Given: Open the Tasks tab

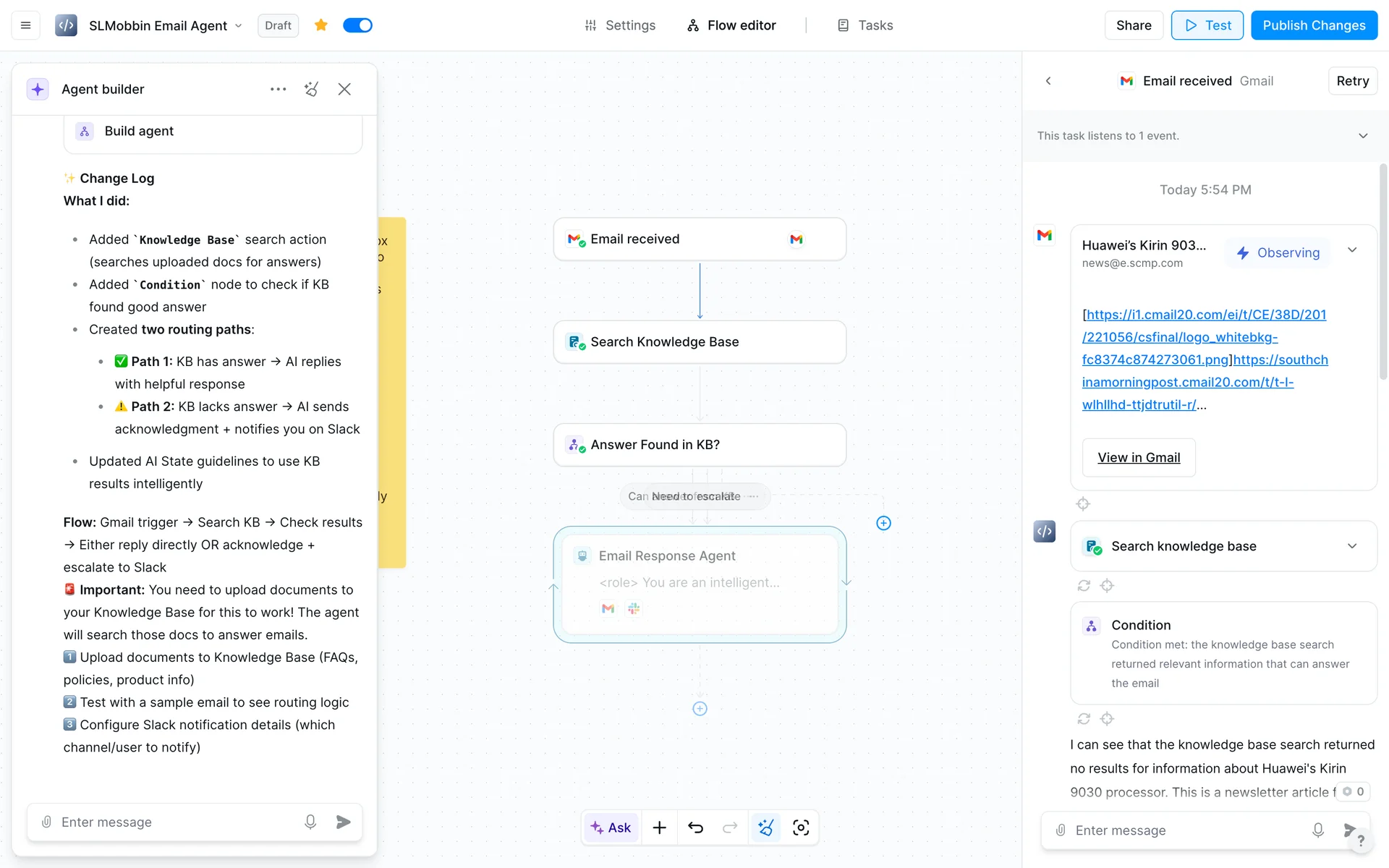Looking at the screenshot, I should tap(865, 25).
